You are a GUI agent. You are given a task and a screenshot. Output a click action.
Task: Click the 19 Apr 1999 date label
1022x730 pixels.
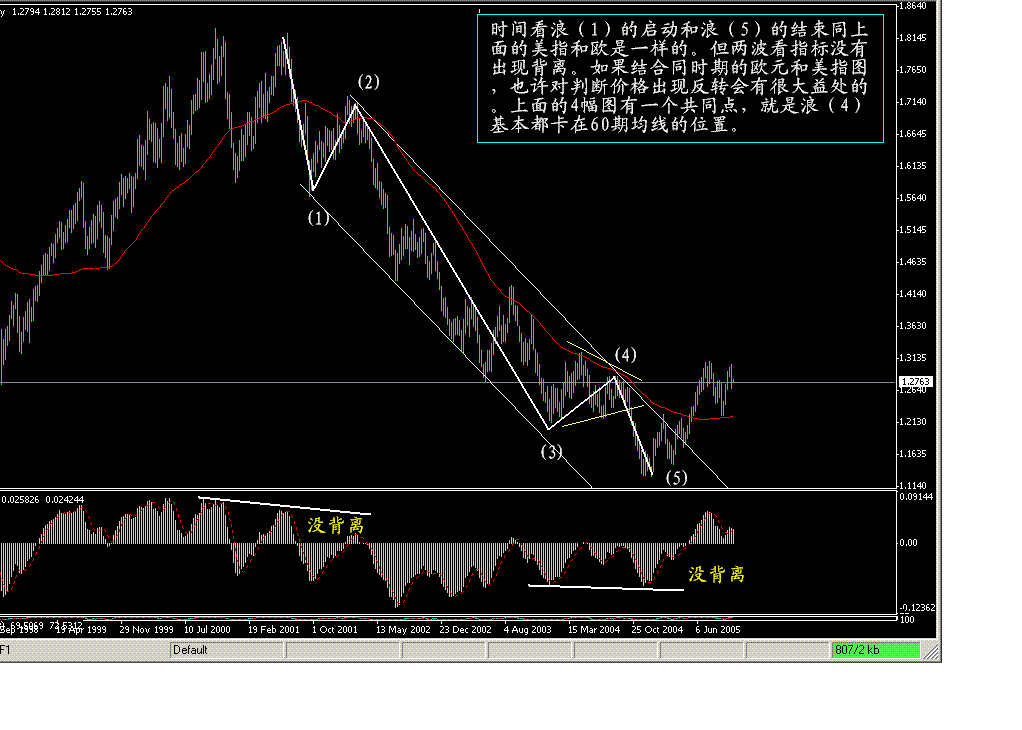[x=81, y=630]
